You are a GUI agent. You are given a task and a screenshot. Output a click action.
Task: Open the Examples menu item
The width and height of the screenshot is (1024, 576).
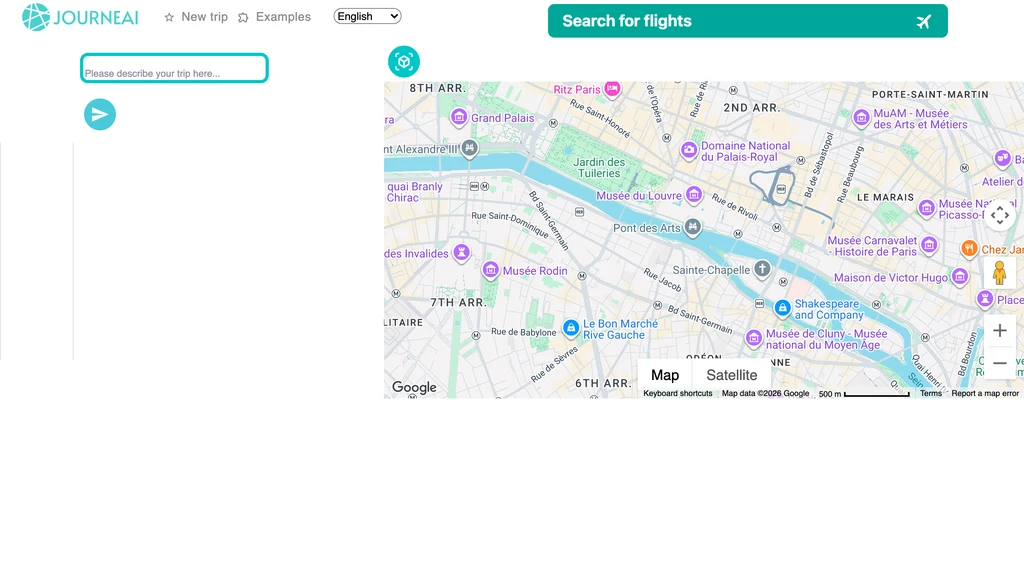274,17
